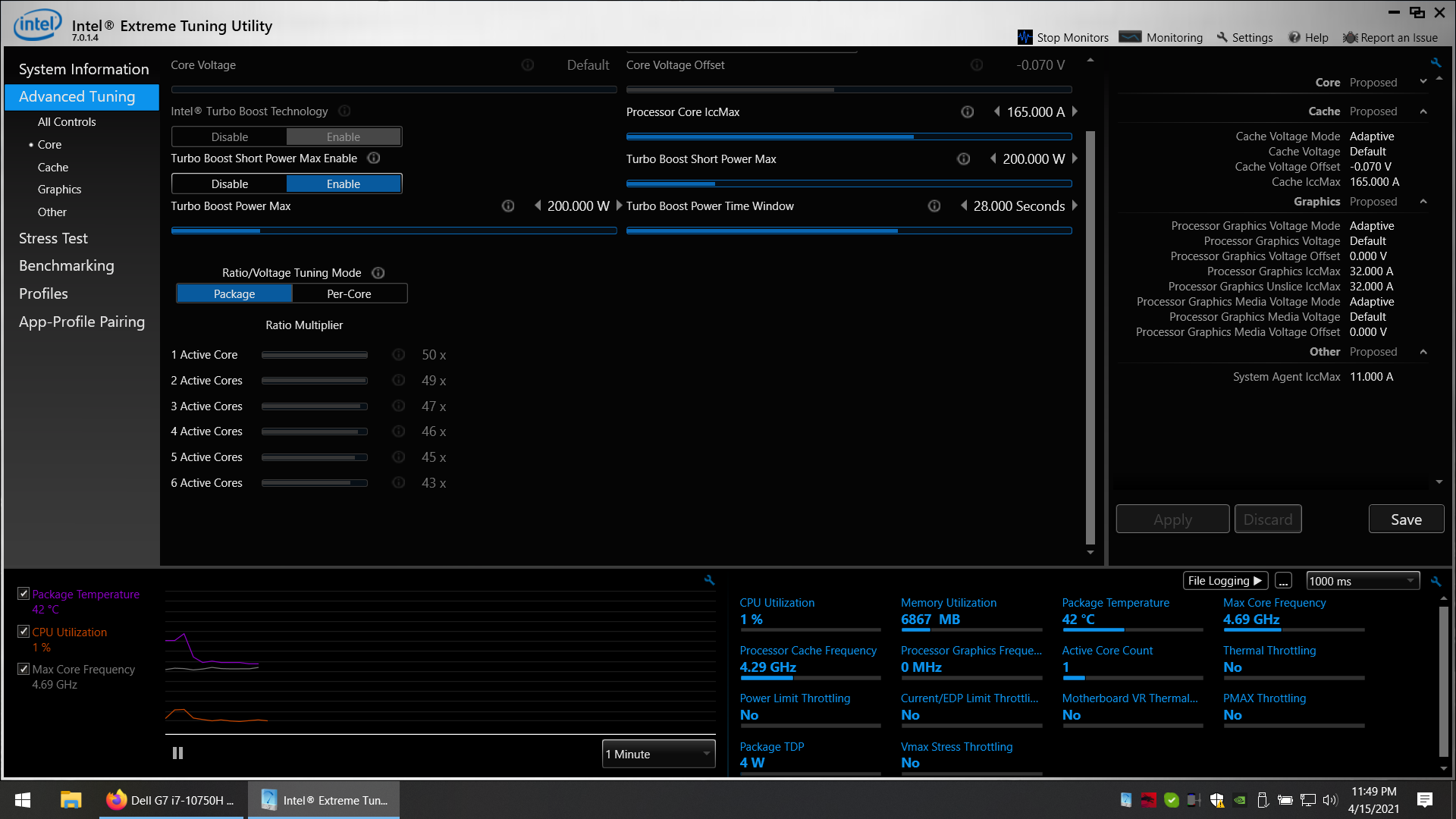Open the 1 Minute graph time range dropdown
1456x819 pixels.
coord(658,754)
